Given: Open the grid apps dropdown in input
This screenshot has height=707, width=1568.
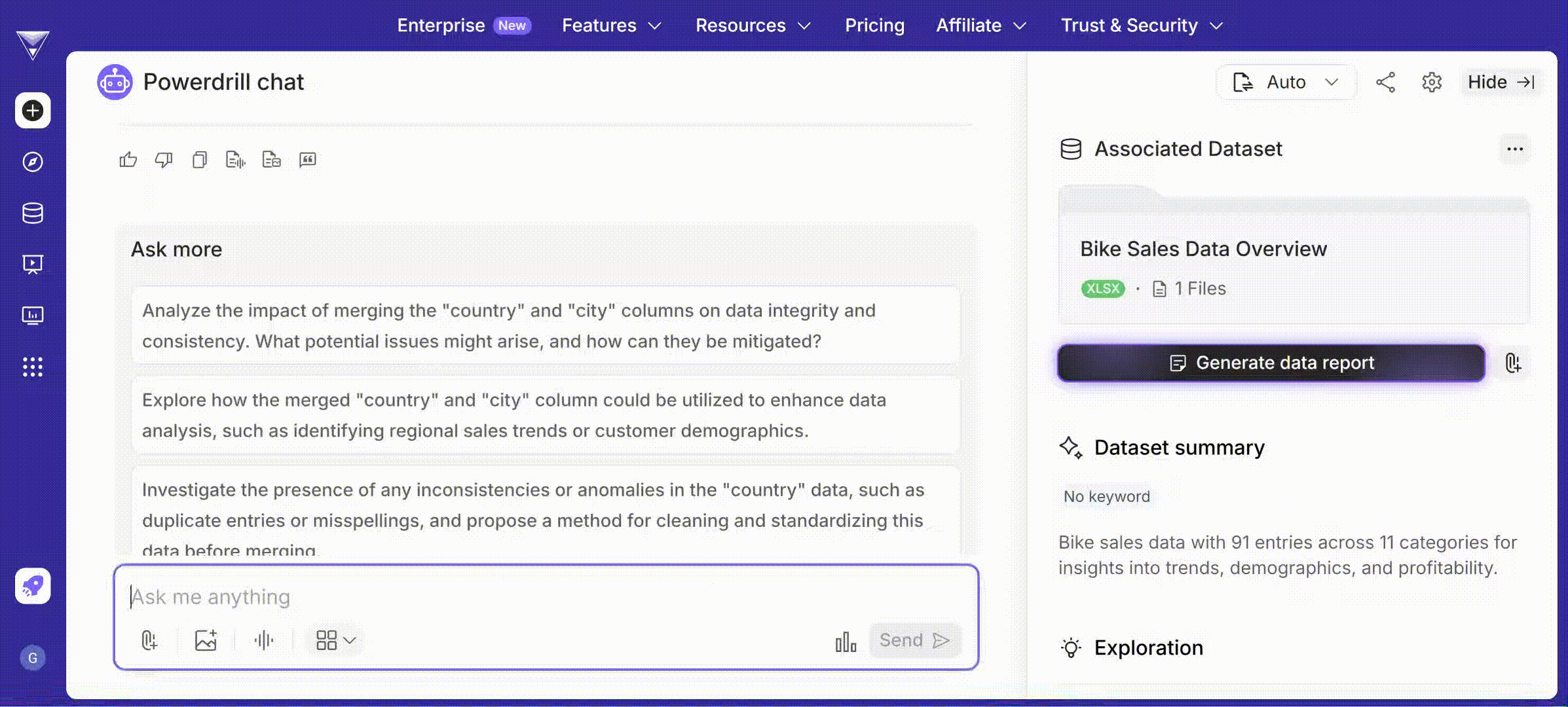Looking at the screenshot, I should 335,640.
